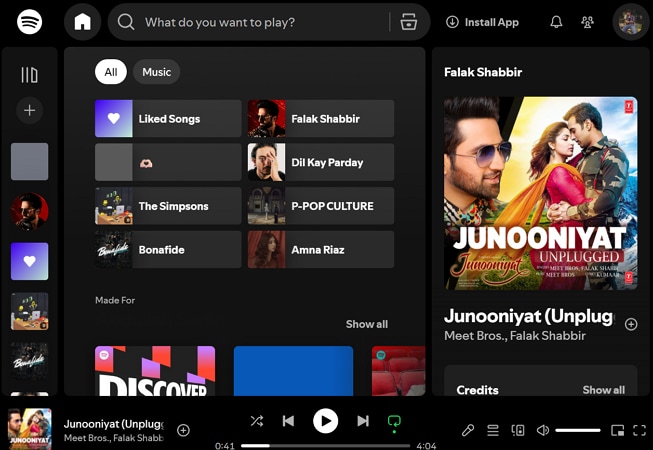The width and height of the screenshot is (653, 450).
Task: Open the P-POP CULTURE tile
Action: 321,206
